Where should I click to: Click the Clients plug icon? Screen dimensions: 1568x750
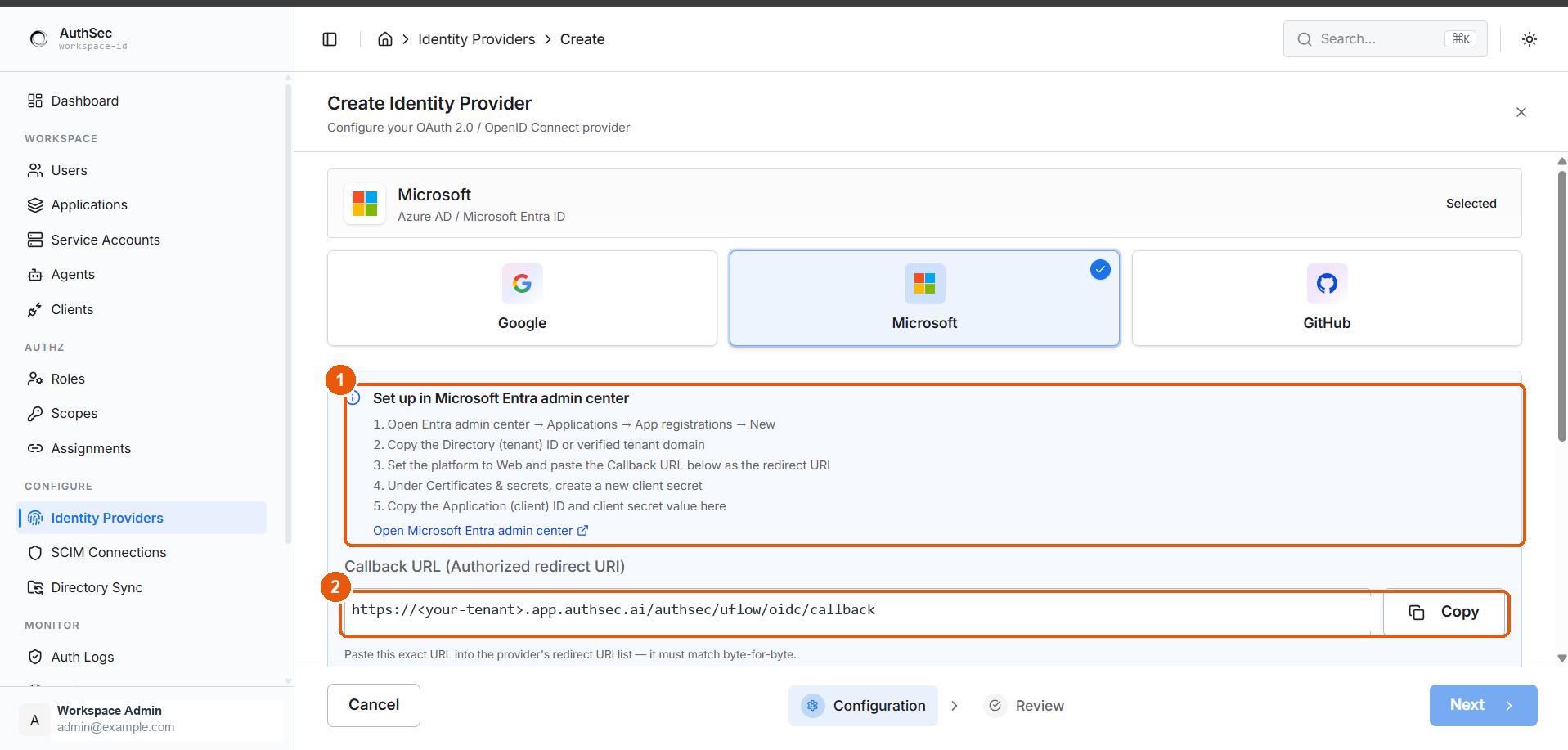(35, 309)
